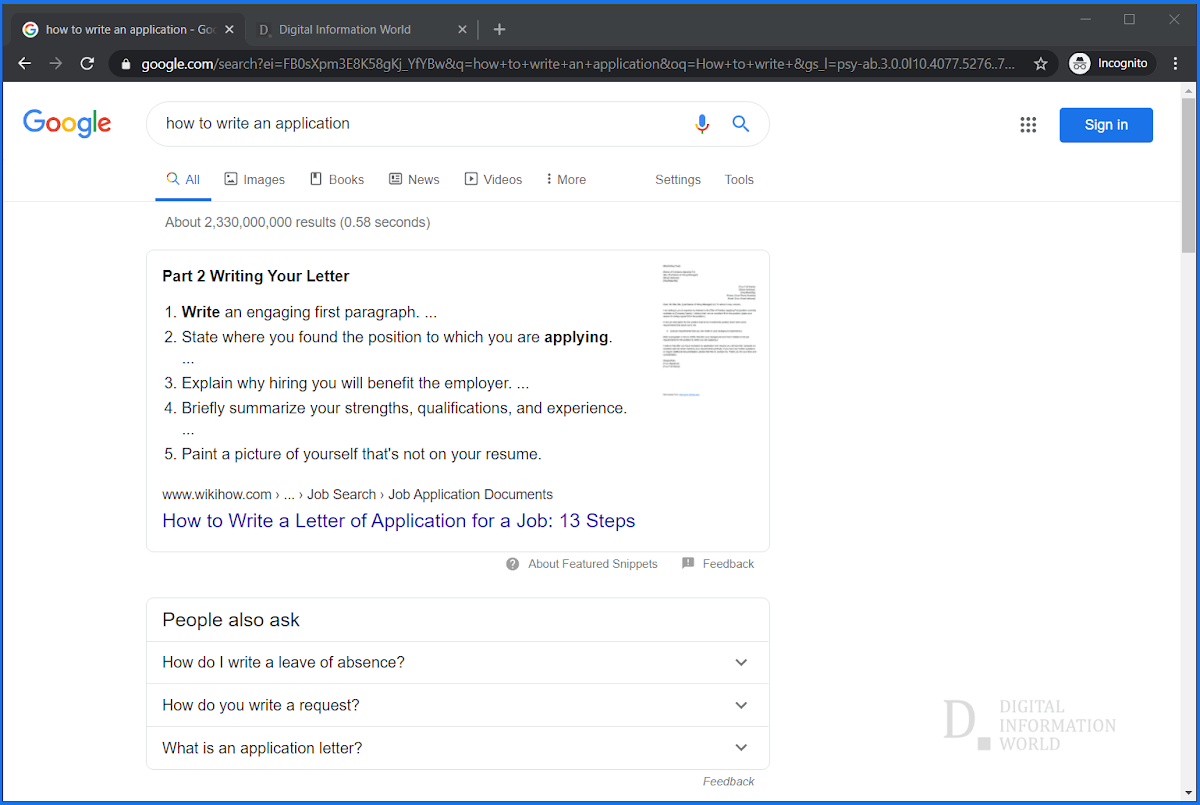The image size is (1200, 805).
Task: Open About Featured Snippets link
Action: tap(593, 564)
